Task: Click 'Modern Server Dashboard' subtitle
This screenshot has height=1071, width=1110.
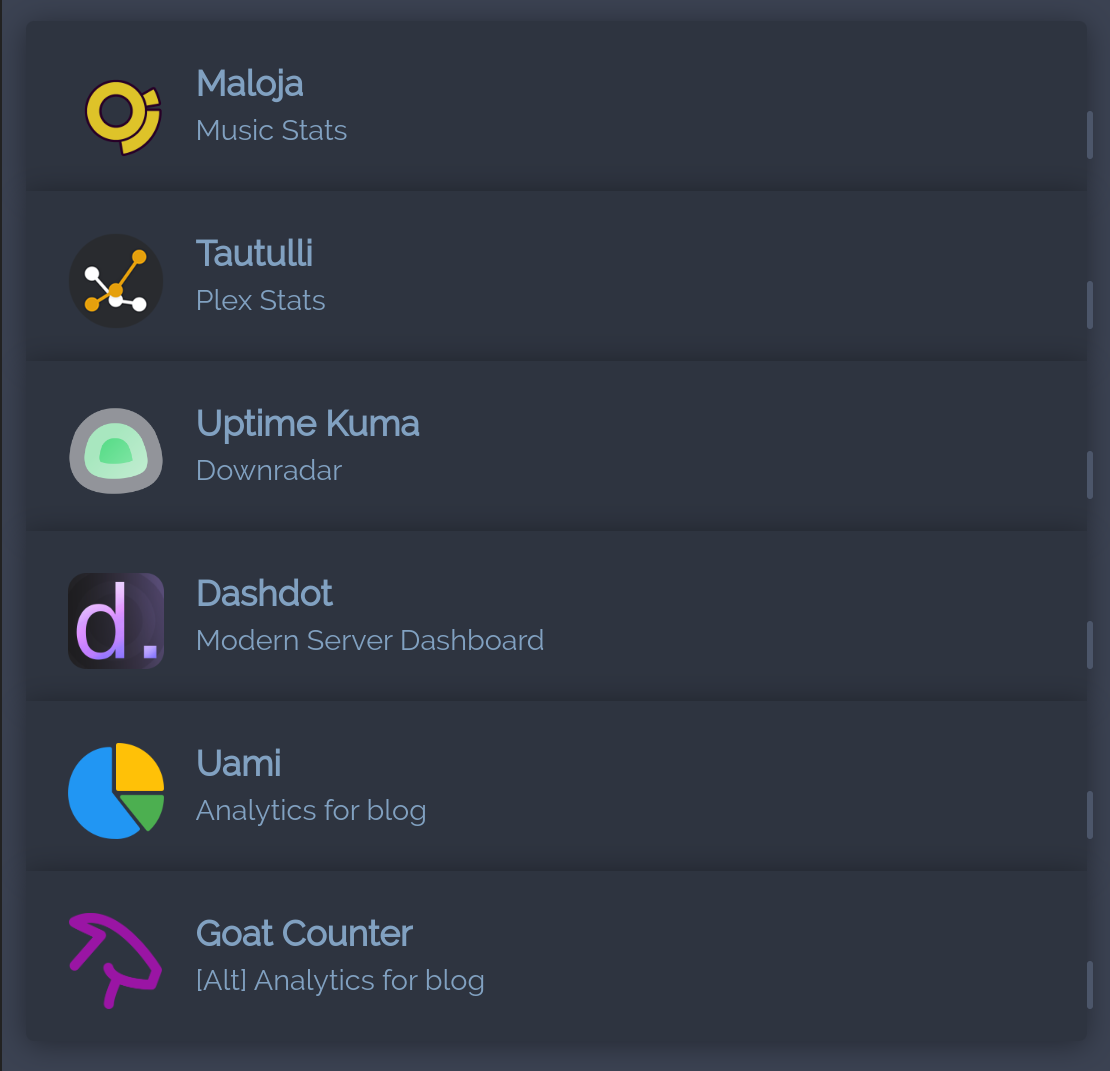Action: pyautogui.click(x=369, y=641)
